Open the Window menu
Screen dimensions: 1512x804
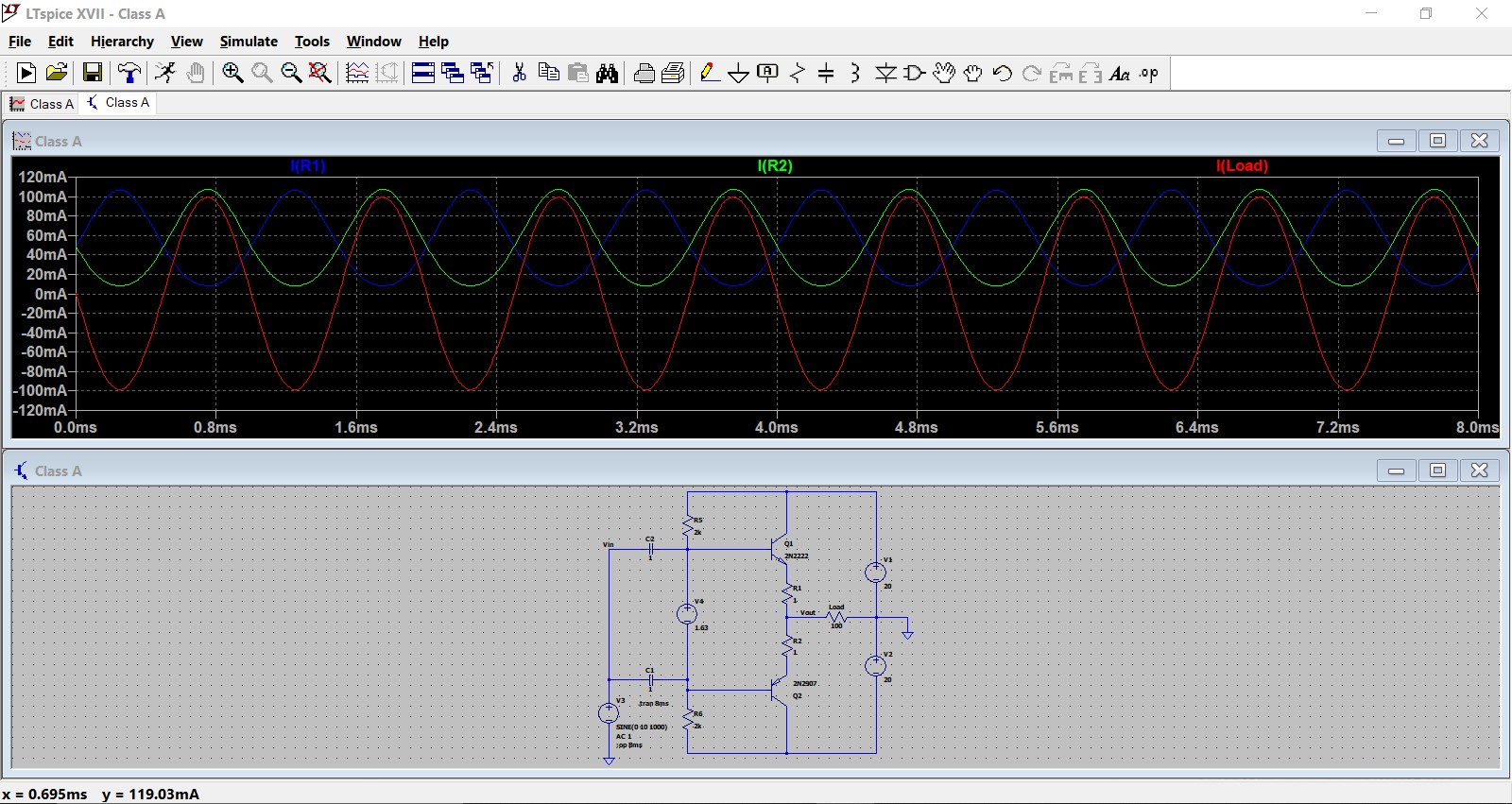(373, 42)
